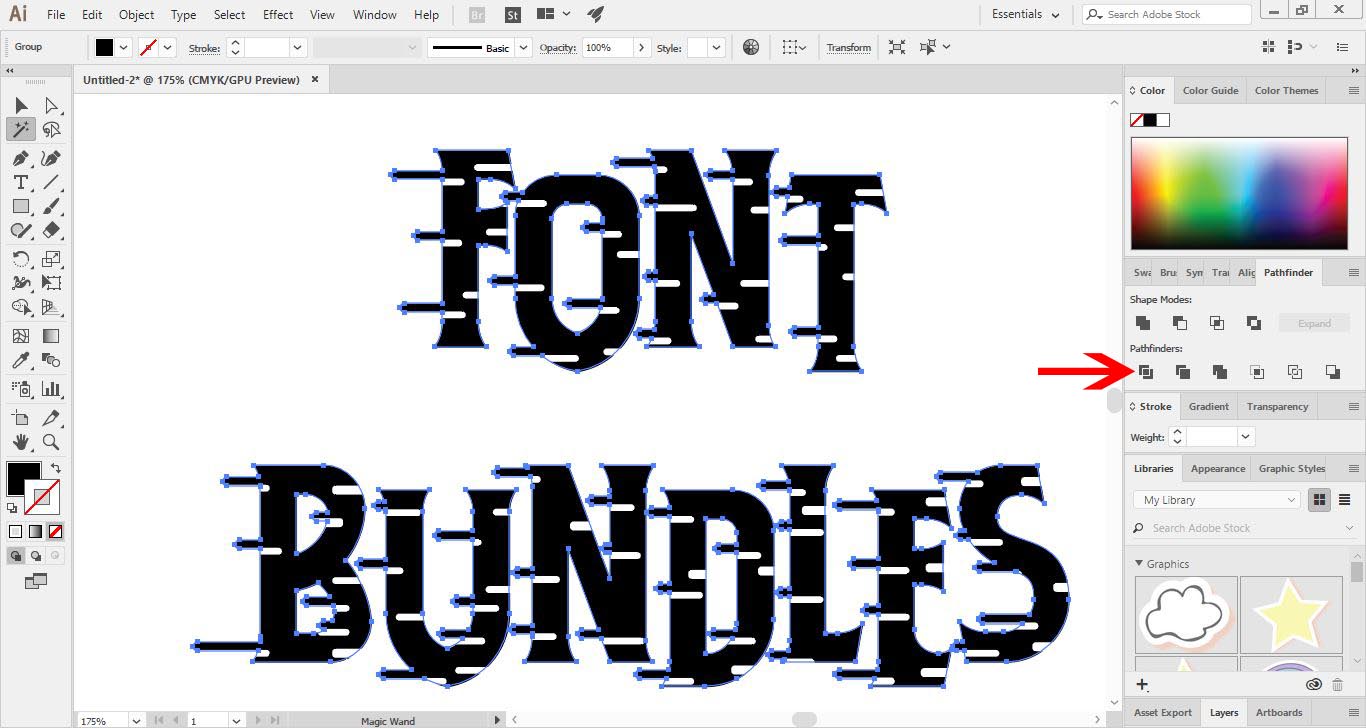Click the Divide pathfinder icon
The image size is (1366, 728).
[1146, 372]
